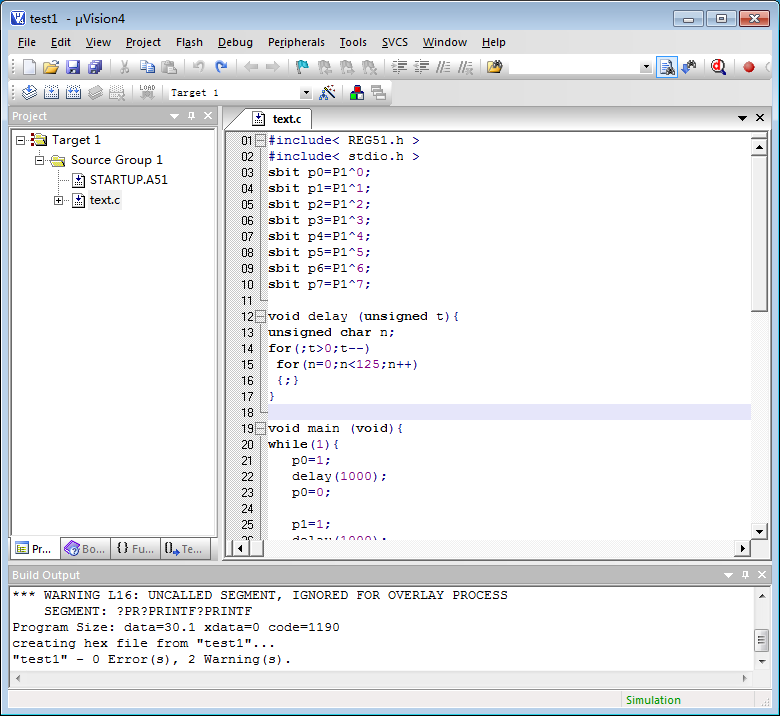
Task: Open the Peripherals menu
Action: pos(296,42)
